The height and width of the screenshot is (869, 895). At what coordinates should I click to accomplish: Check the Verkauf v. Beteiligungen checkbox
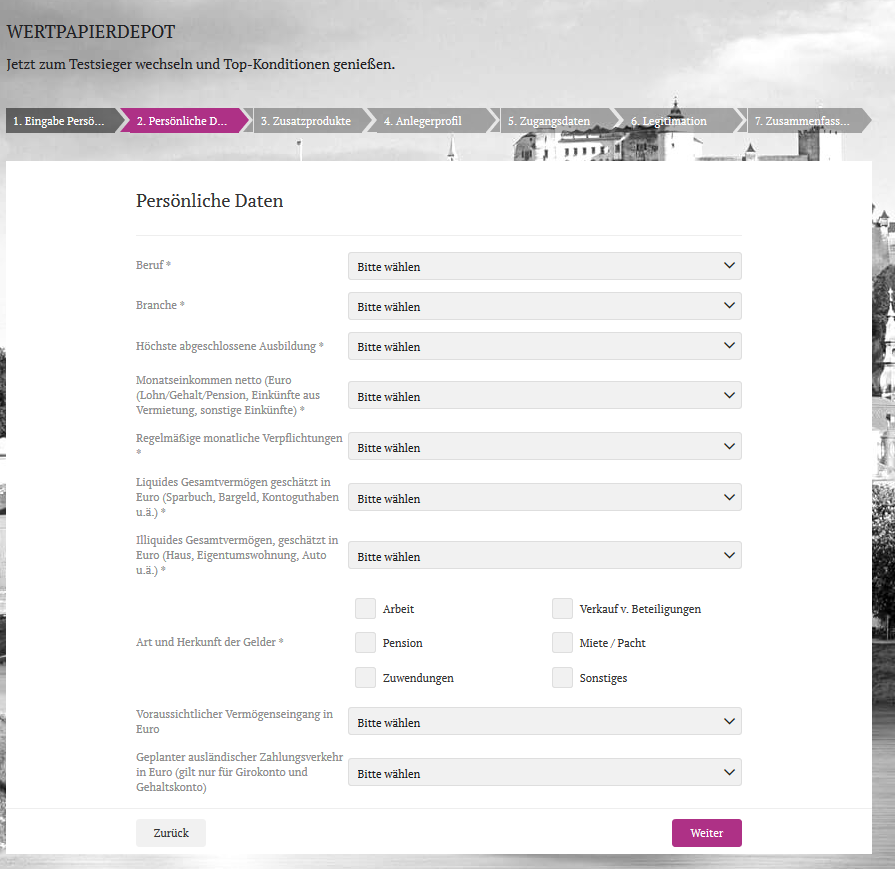point(562,608)
